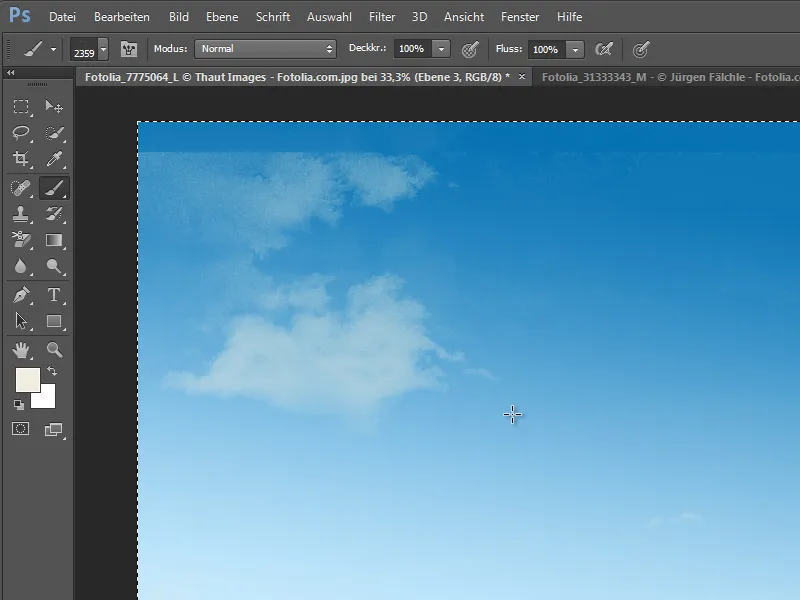
Task: Close the Fotolia_7775064_L document tab
Action: coord(521,77)
